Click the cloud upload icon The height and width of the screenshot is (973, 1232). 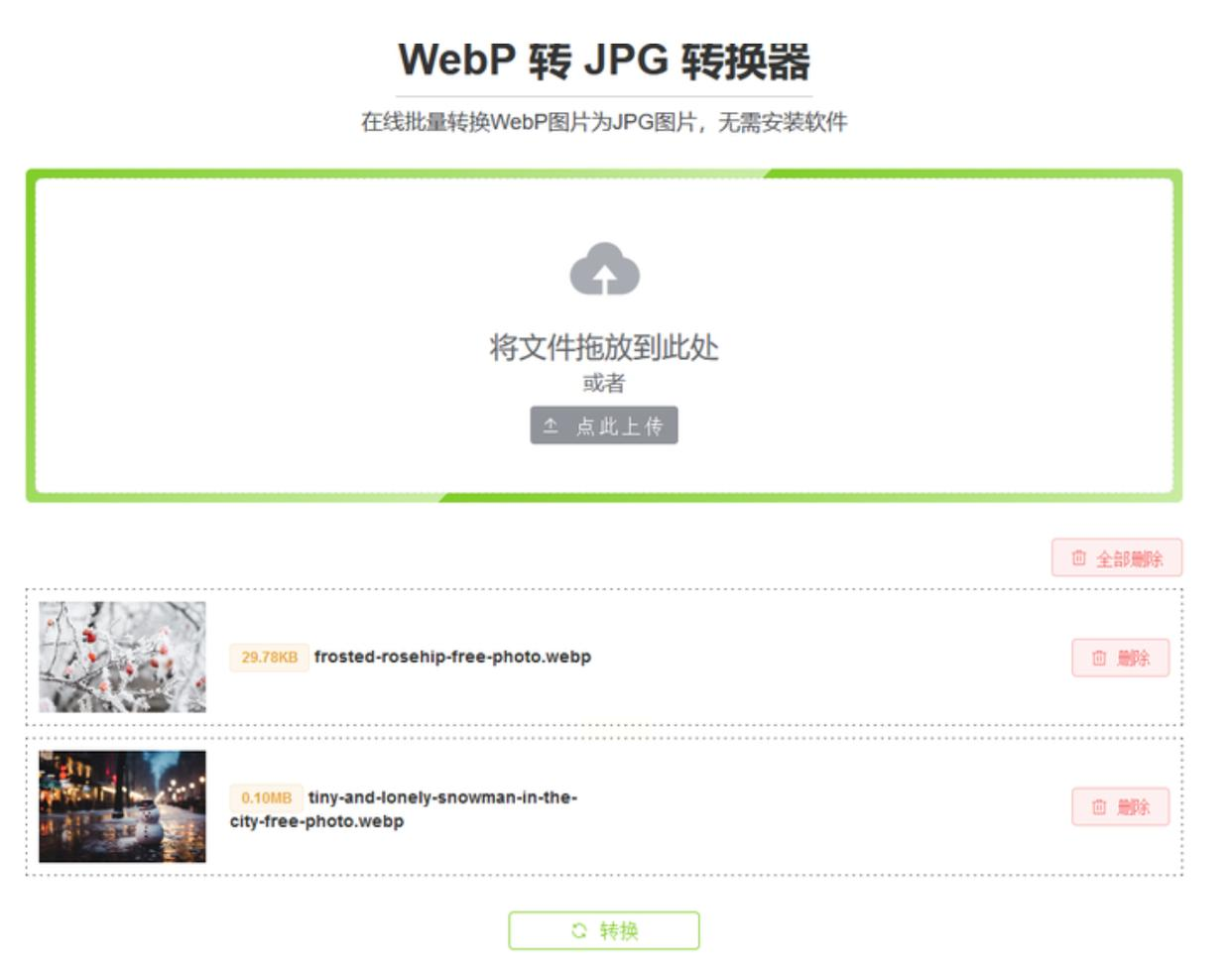[x=604, y=269]
